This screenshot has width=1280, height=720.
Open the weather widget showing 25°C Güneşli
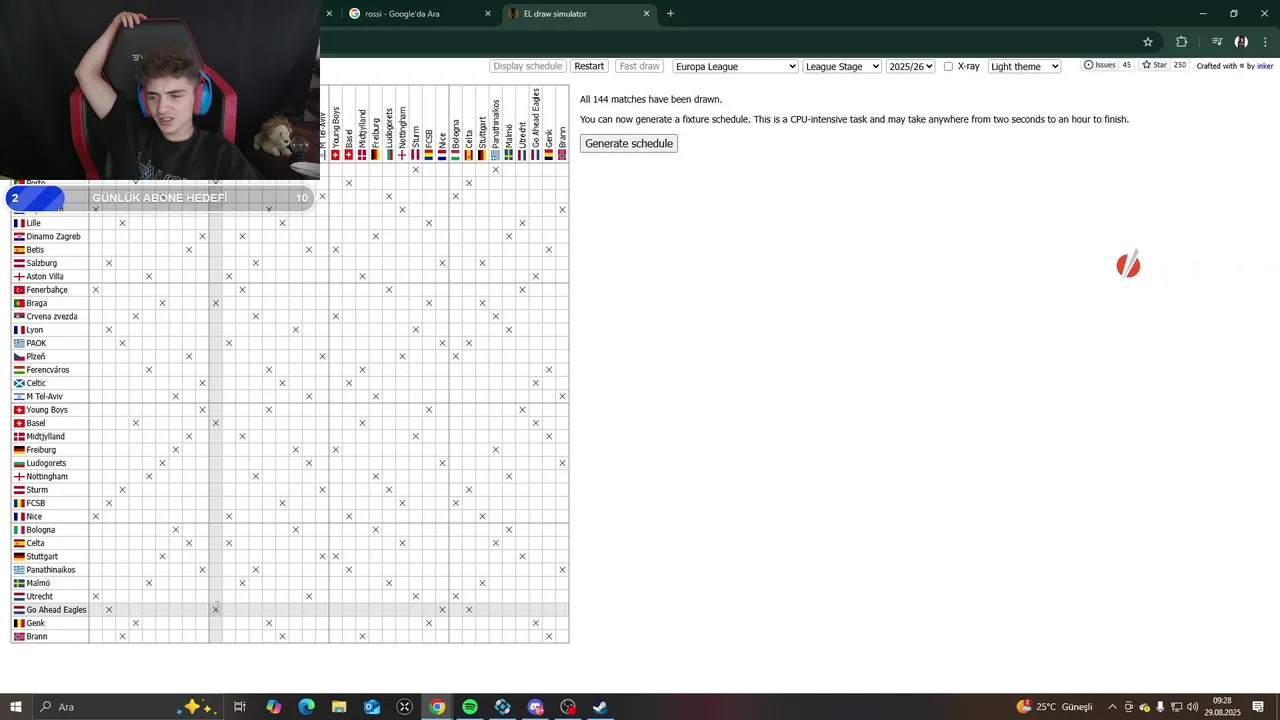pyautogui.click(x=1054, y=707)
